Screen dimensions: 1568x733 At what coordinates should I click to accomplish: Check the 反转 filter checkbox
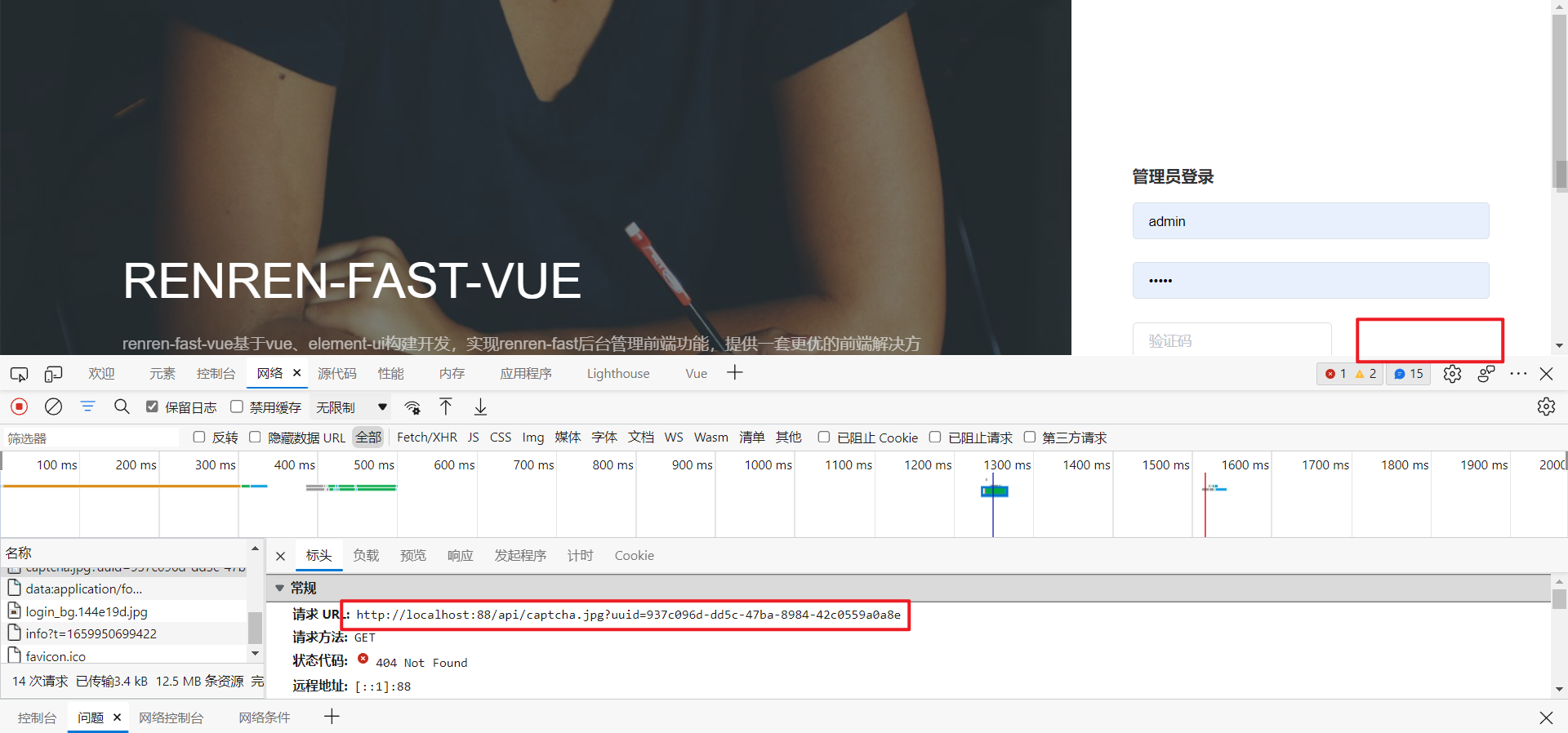198,438
